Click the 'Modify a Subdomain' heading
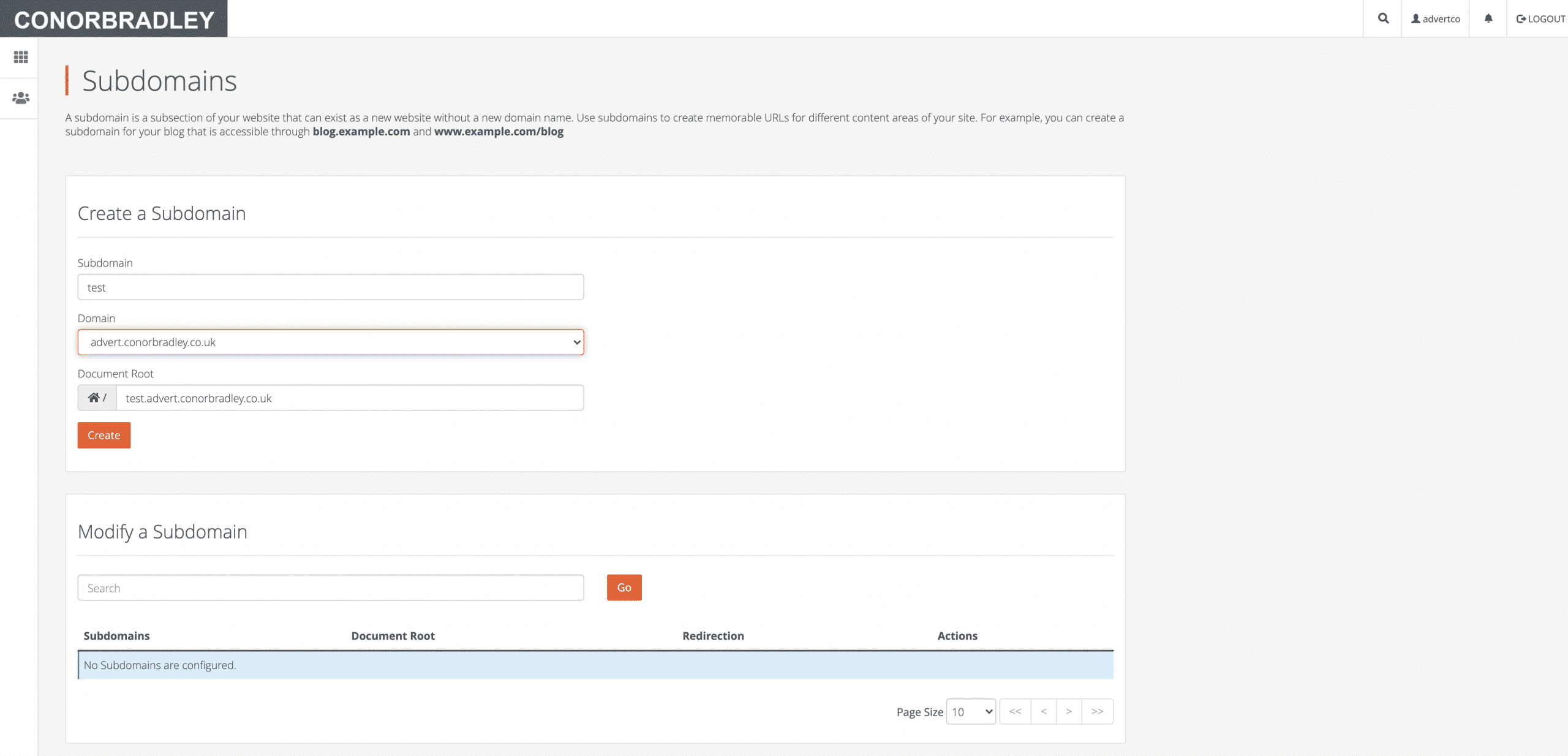The image size is (1568, 756). (162, 532)
